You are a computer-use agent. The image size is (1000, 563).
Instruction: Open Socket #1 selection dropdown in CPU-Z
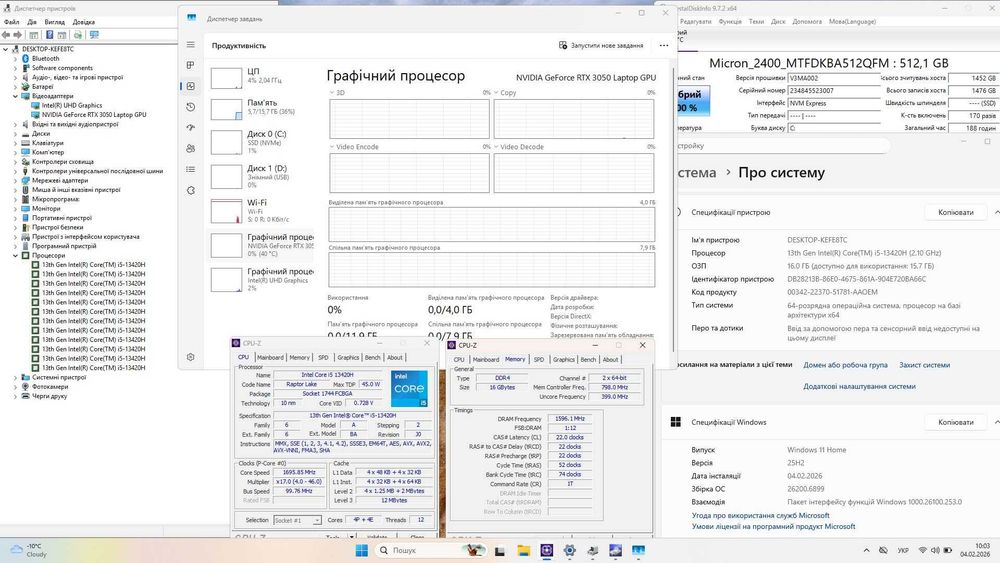point(297,520)
